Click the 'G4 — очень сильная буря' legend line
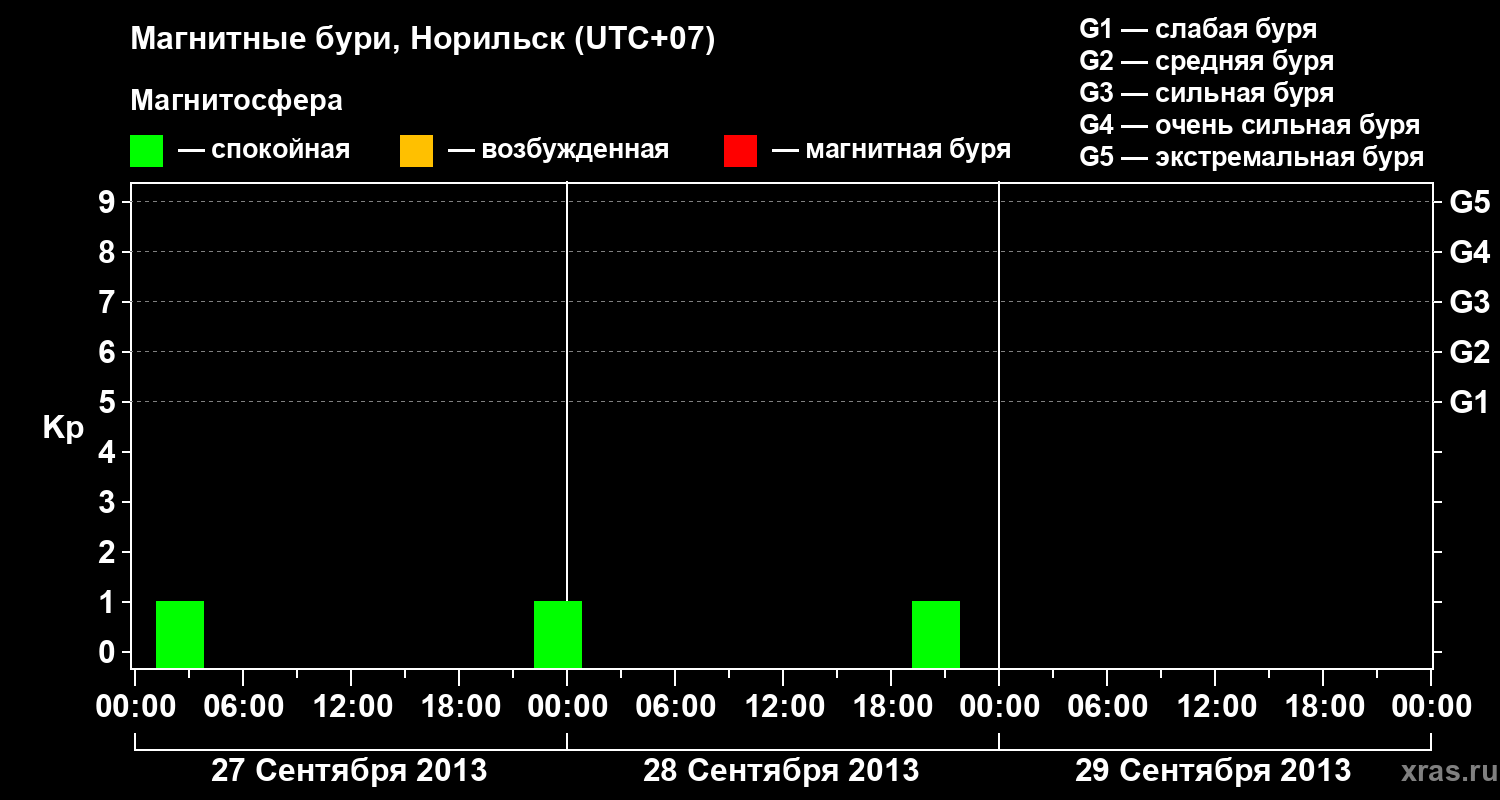This screenshot has height=800, width=1500. pos(1250,125)
